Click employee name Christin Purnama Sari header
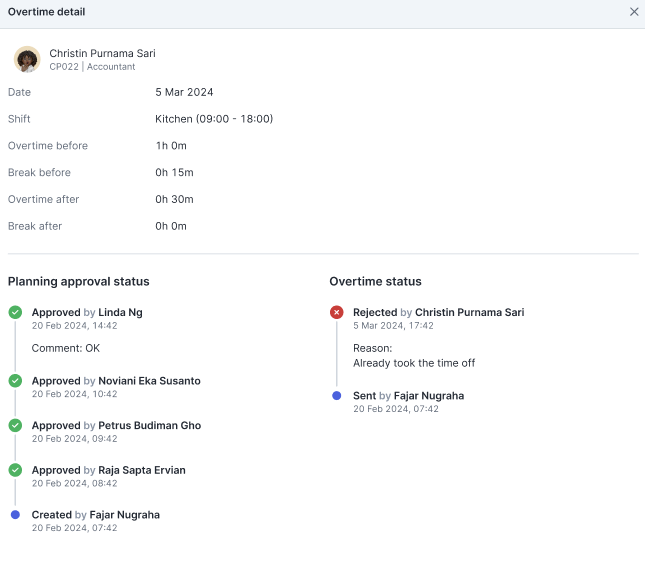 (102, 53)
